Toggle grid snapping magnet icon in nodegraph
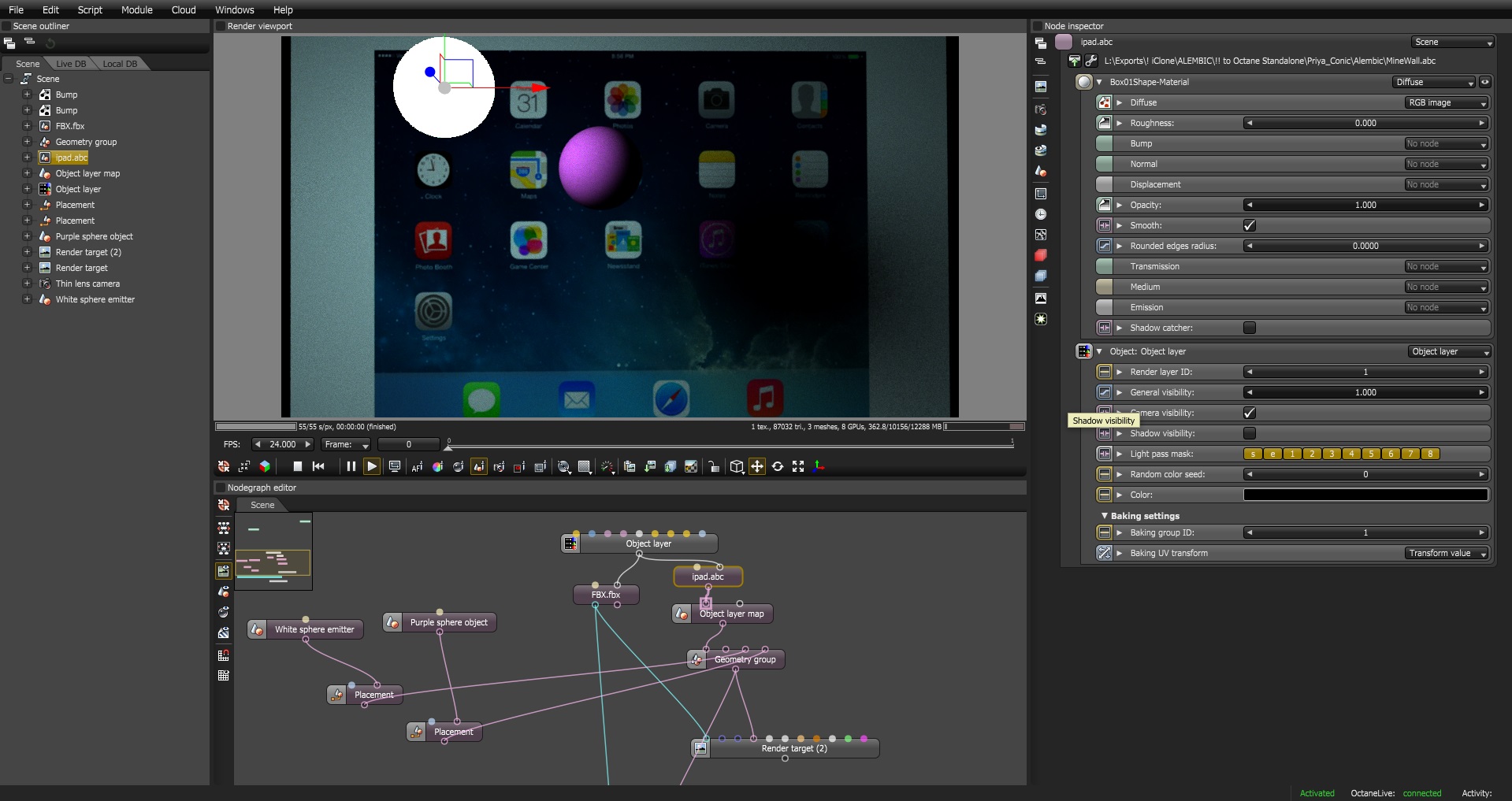Screen dimensions: 1512x801 point(224,655)
